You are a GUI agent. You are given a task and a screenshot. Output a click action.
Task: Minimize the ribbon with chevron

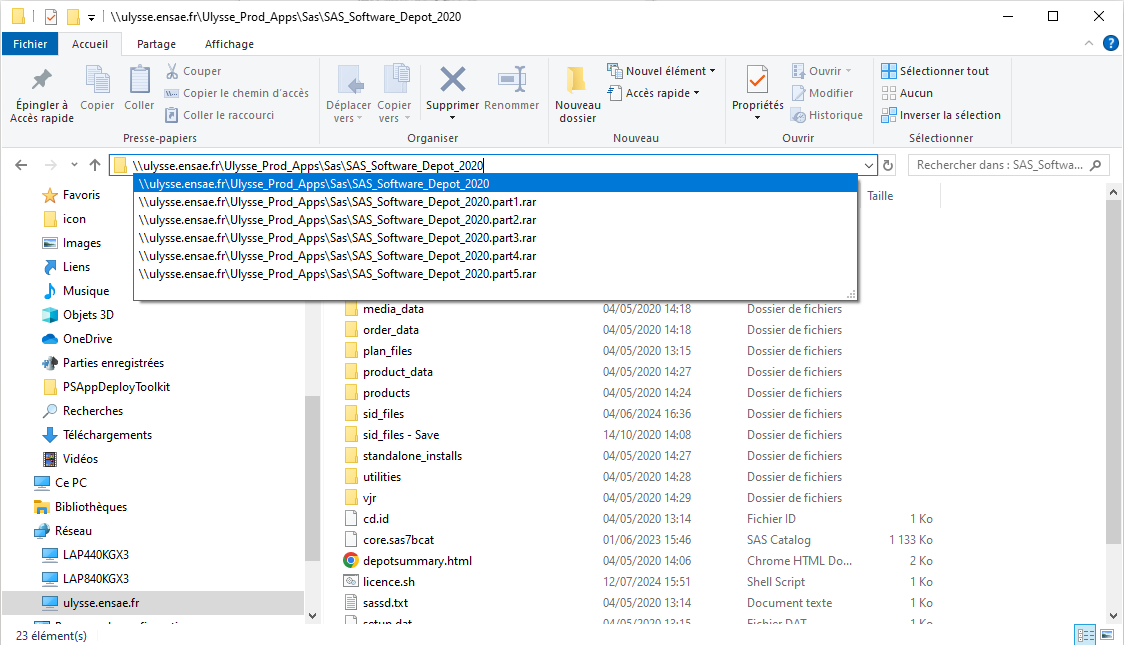(x=1089, y=44)
